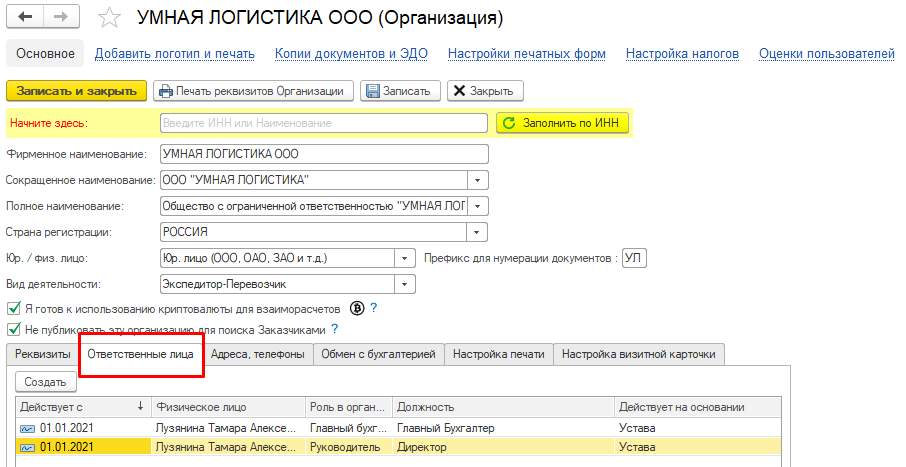906x467 pixels.
Task: Toggle cryptocurrency readiness checkbox
Action: 14,309
